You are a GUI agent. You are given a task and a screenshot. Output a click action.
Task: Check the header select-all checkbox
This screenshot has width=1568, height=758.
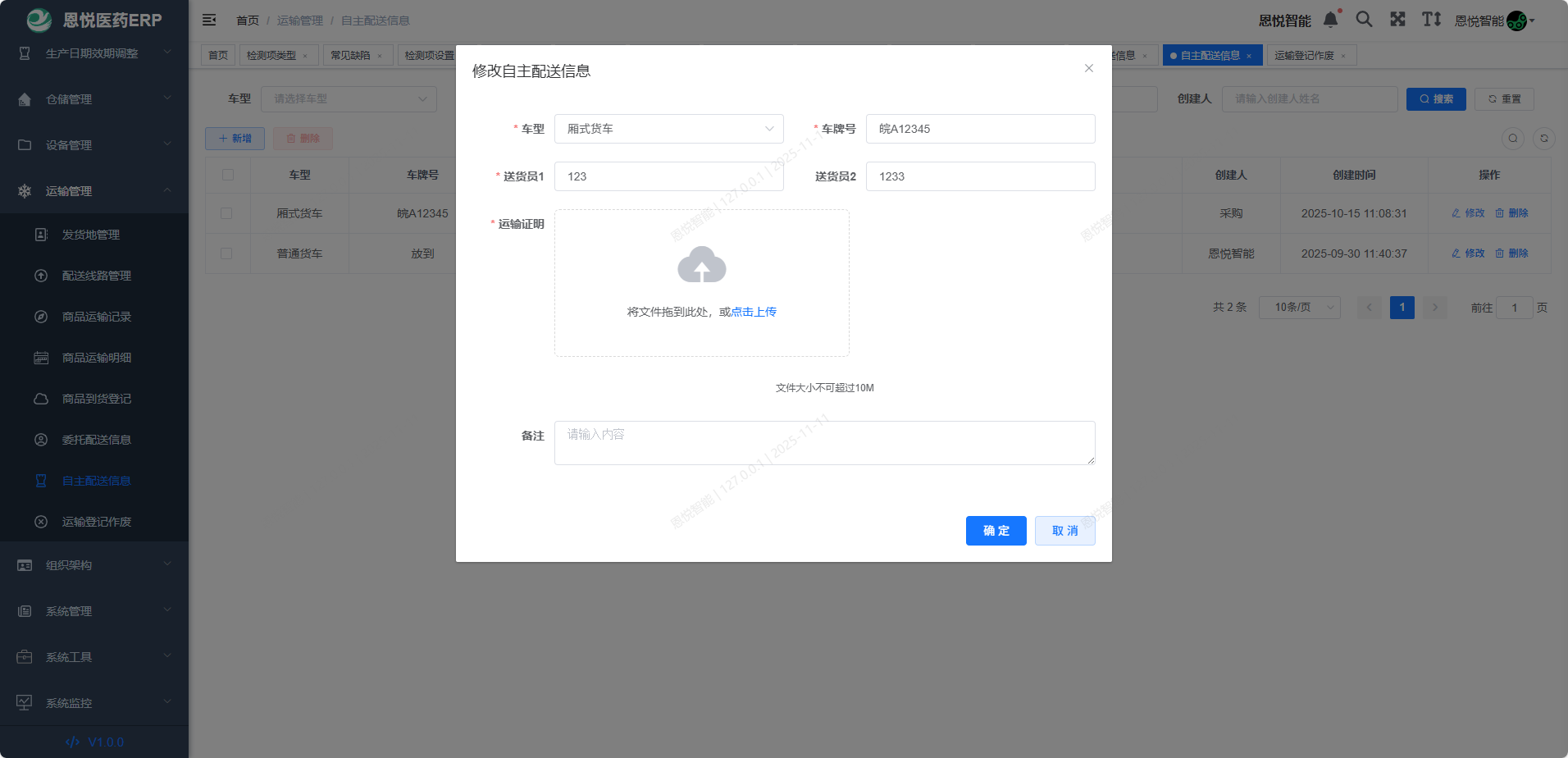click(x=227, y=174)
